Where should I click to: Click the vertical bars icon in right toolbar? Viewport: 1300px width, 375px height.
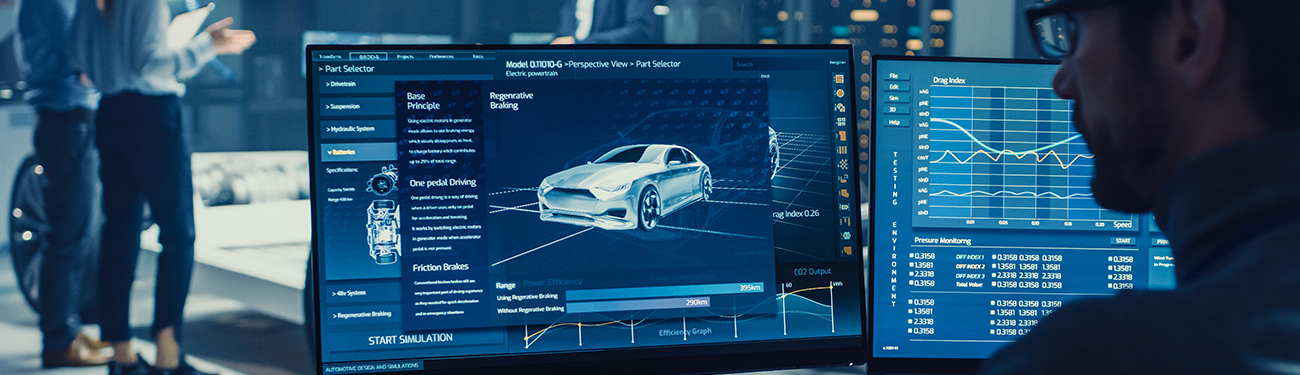tap(840, 149)
